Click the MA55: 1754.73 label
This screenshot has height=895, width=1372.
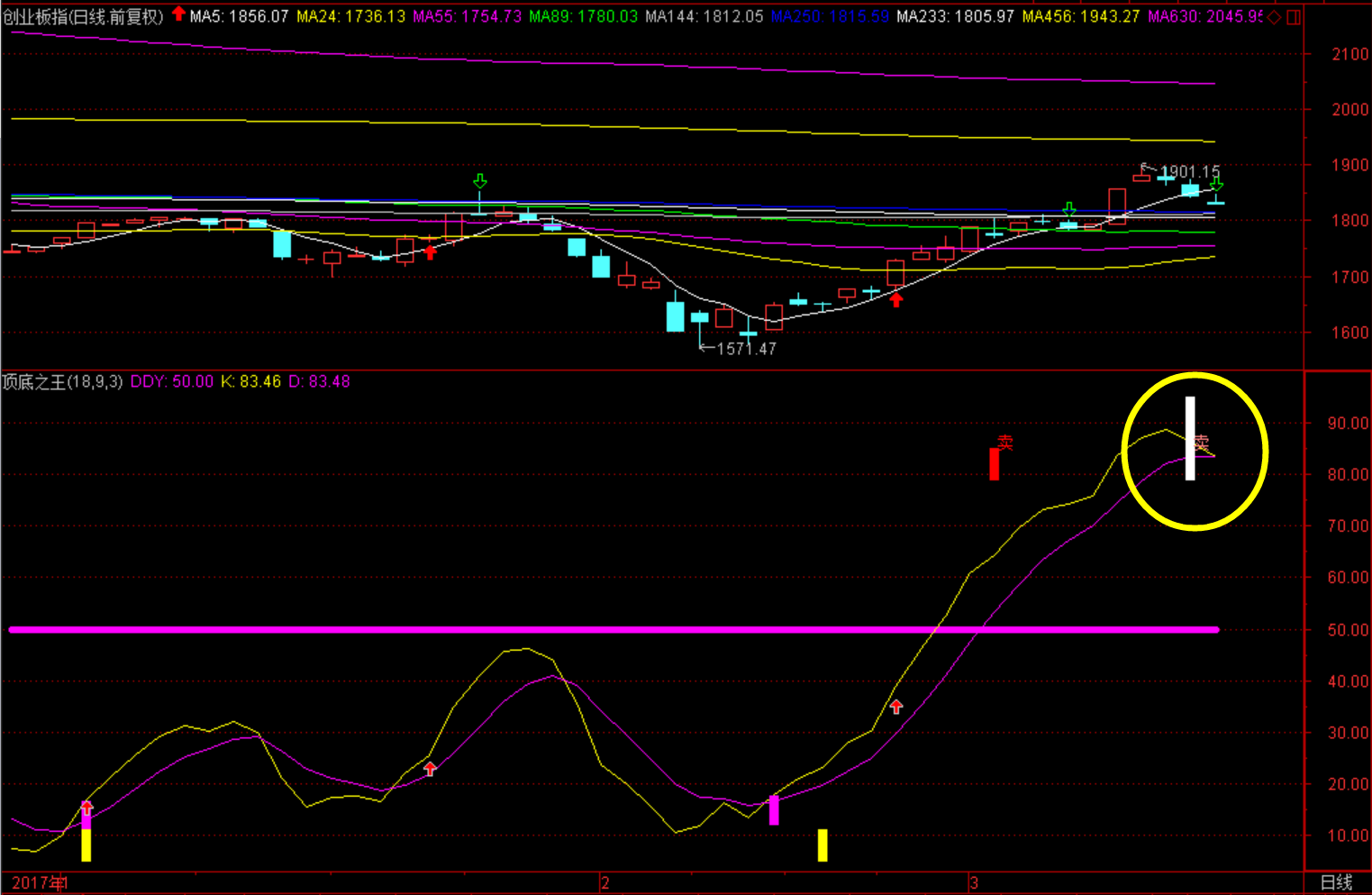468,16
